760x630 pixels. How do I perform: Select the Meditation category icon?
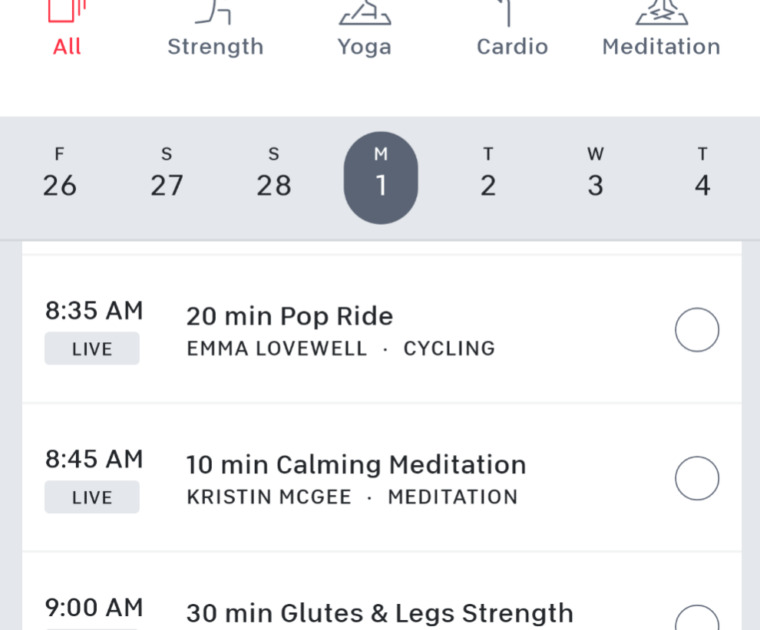pyautogui.click(x=660, y=12)
